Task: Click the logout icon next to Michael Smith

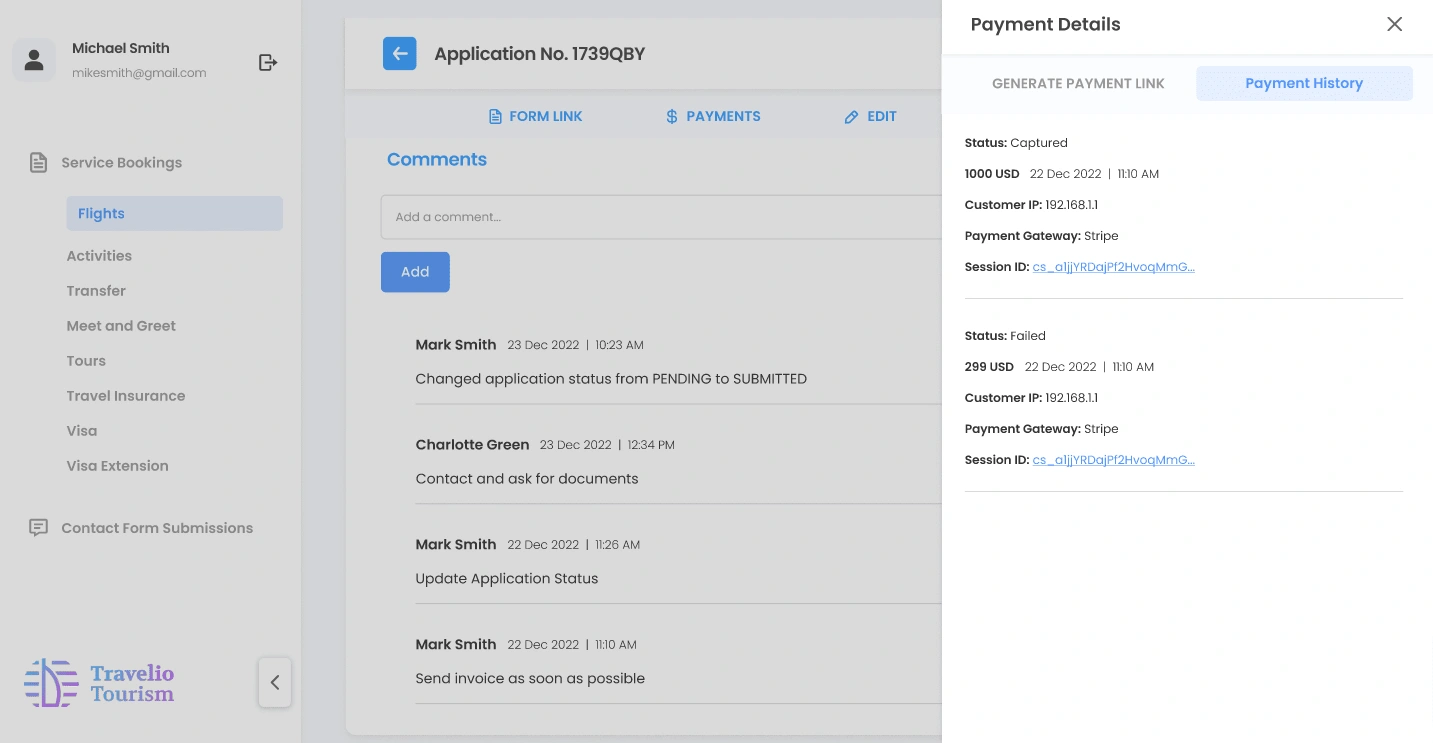Action: click(x=268, y=62)
